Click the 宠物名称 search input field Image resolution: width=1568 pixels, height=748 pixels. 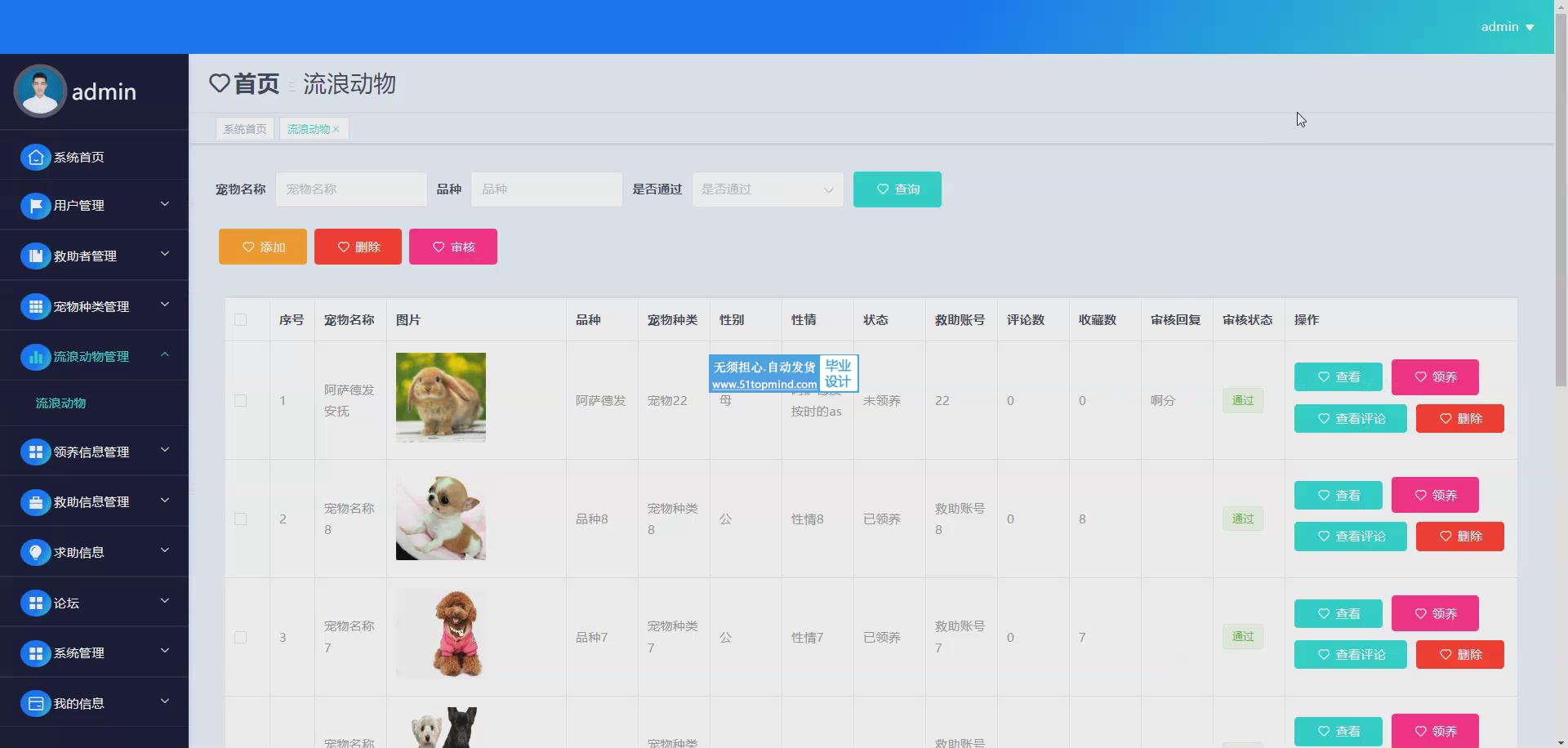[351, 189]
